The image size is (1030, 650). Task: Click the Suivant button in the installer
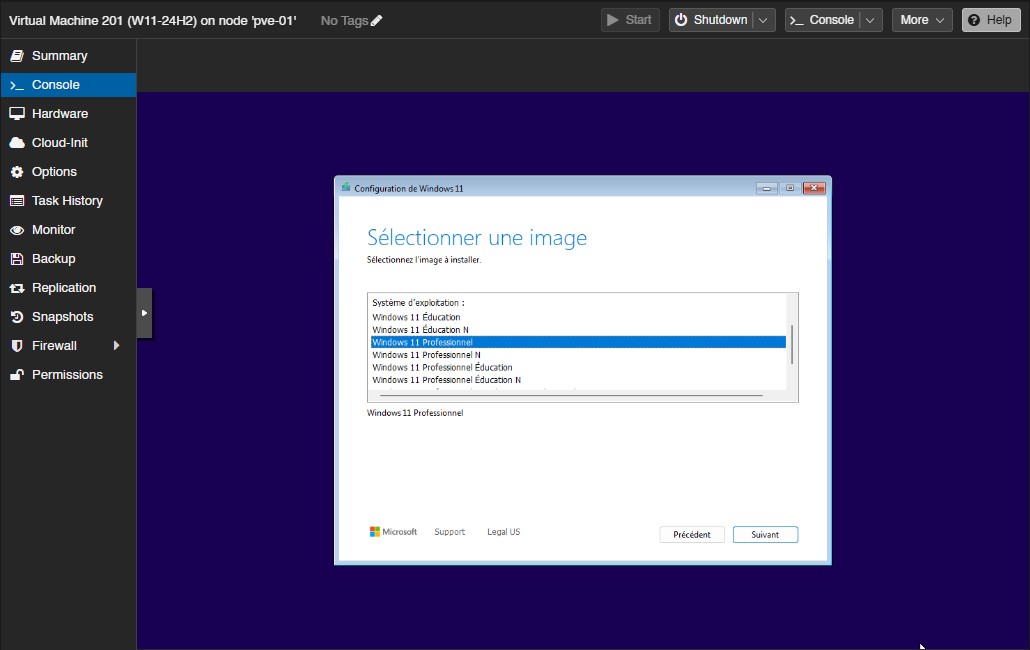(x=765, y=534)
